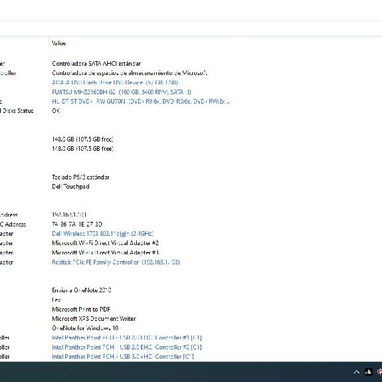Open the HL-DT-ST DVD+-RW GU70N link
This screenshot has width=382, height=382.
click(x=141, y=101)
